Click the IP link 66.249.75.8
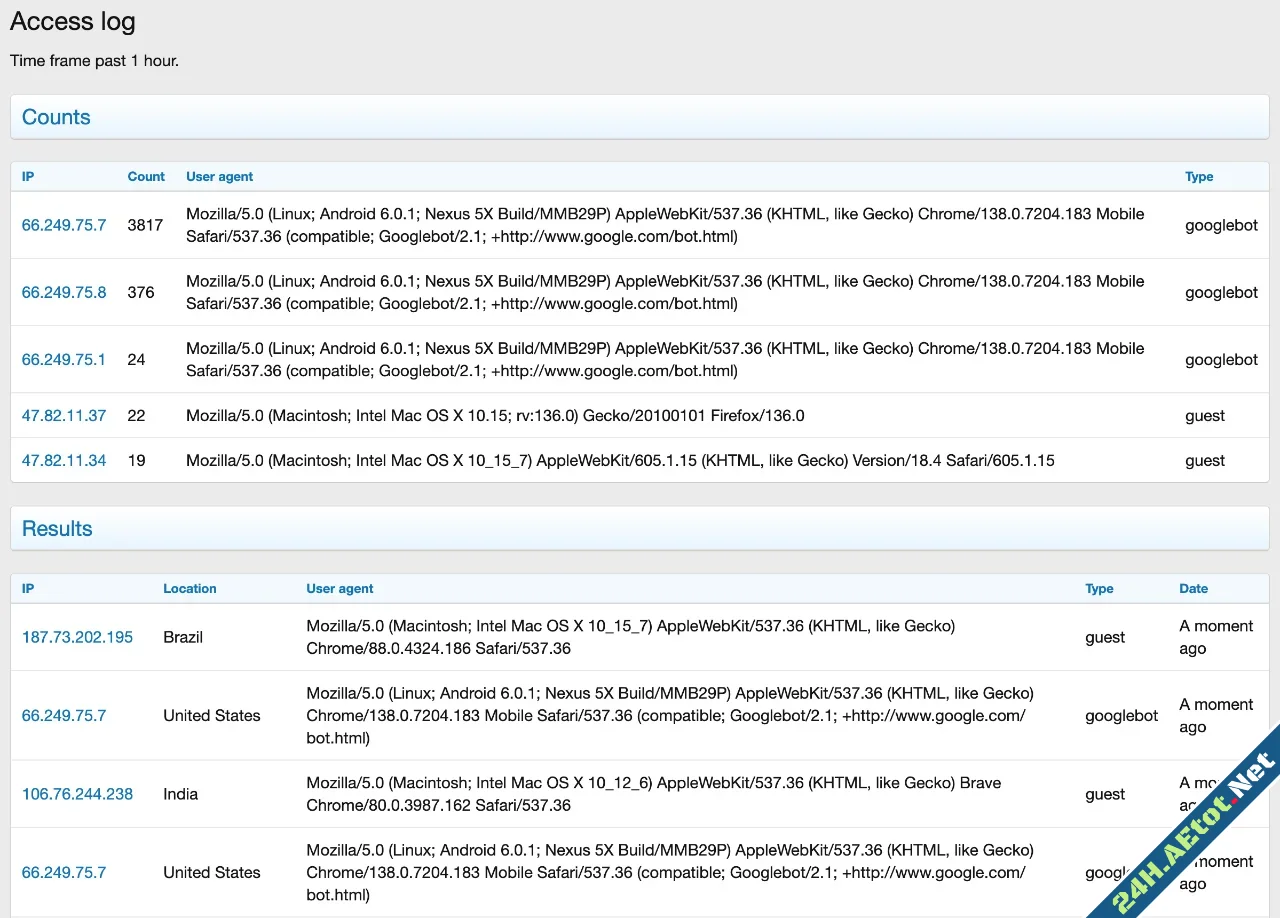The height and width of the screenshot is (918, 1280). 64,292
